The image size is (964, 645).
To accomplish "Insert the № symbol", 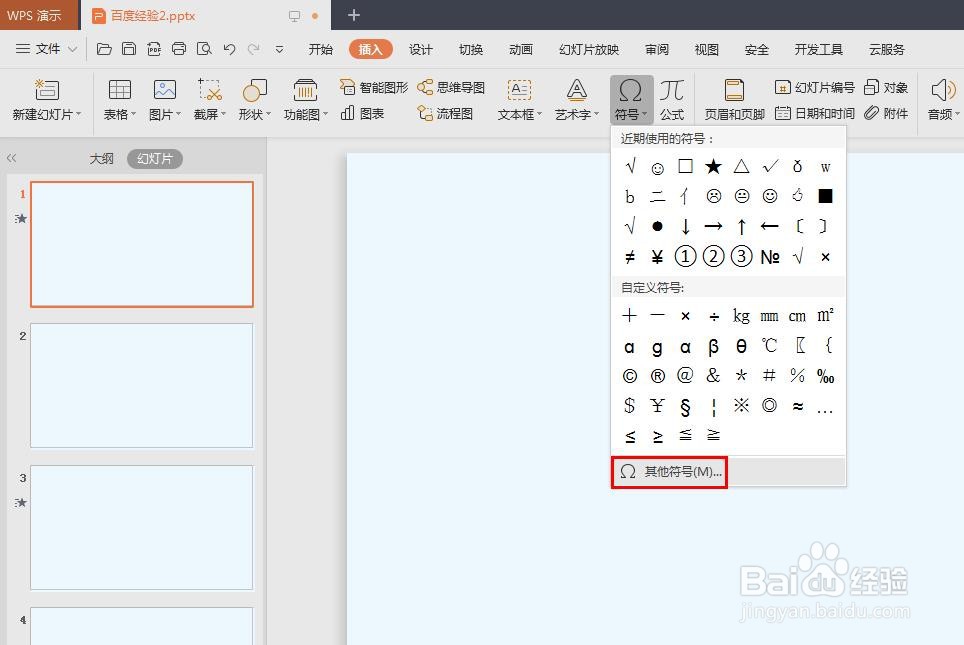I will (770, 256).
